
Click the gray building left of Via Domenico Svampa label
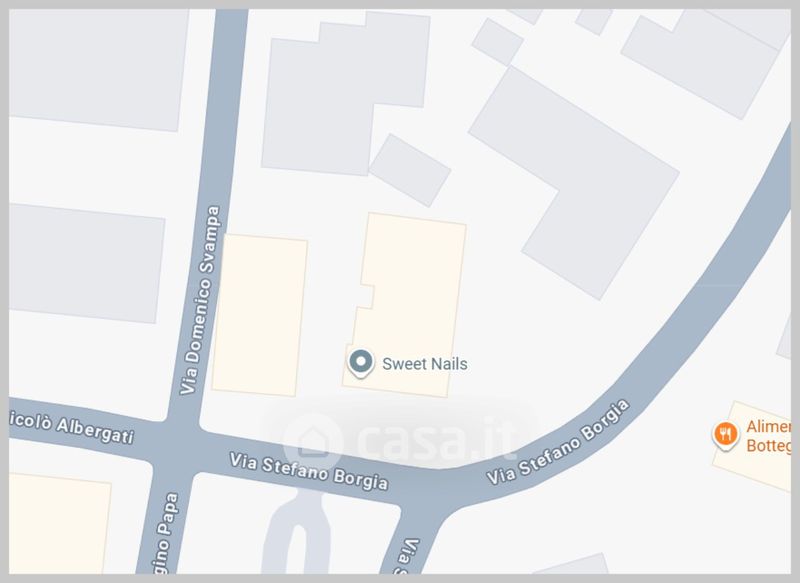(87, 263)
